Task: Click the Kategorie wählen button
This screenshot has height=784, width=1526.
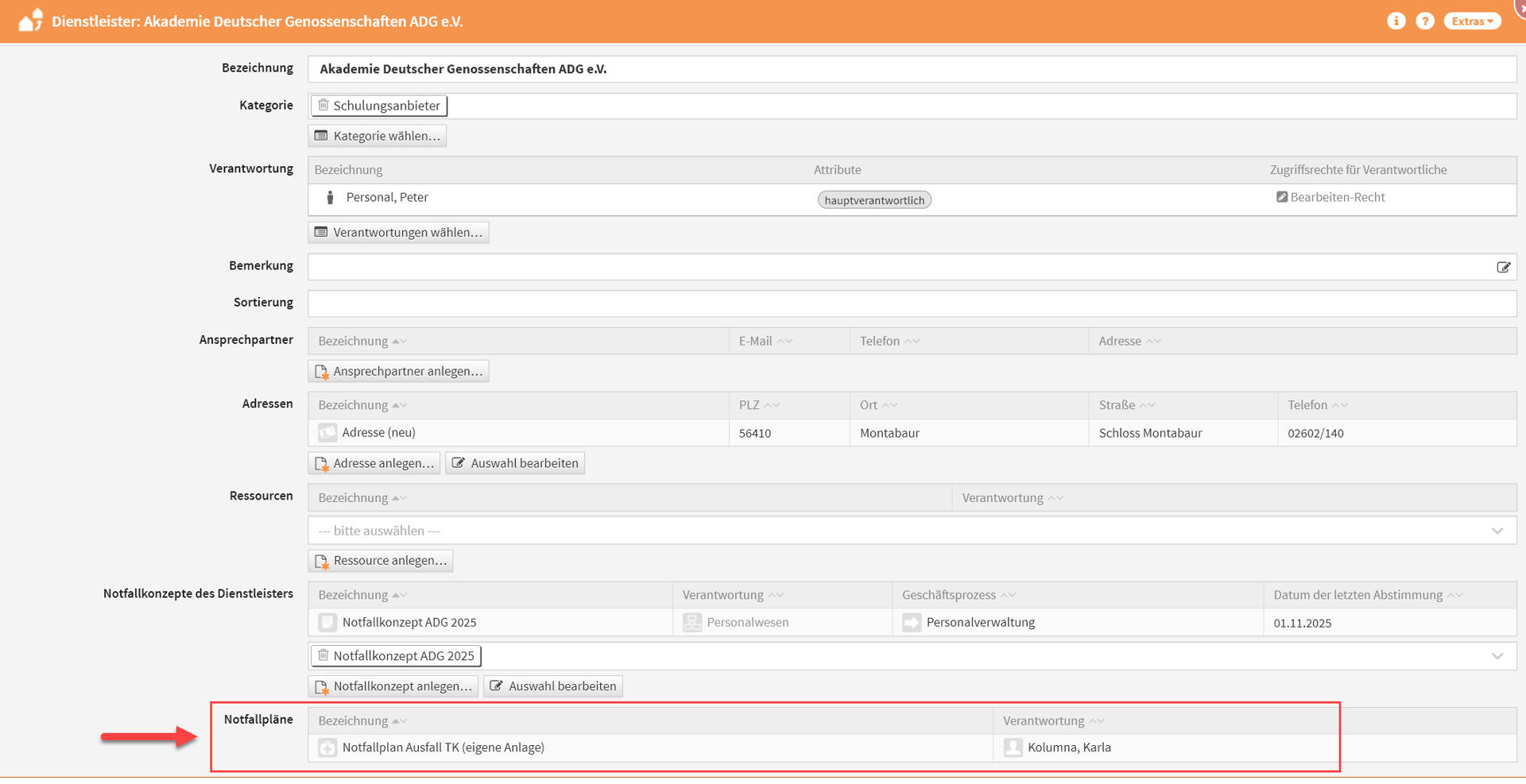Action: coord(378,136)
